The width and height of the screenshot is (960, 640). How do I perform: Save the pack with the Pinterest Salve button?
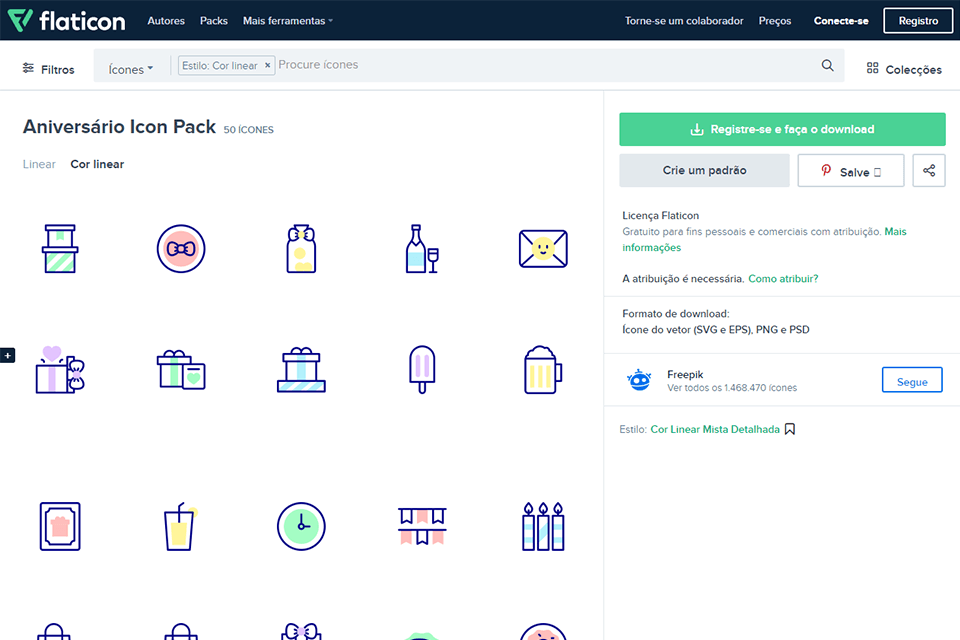[x=850, y=170]
